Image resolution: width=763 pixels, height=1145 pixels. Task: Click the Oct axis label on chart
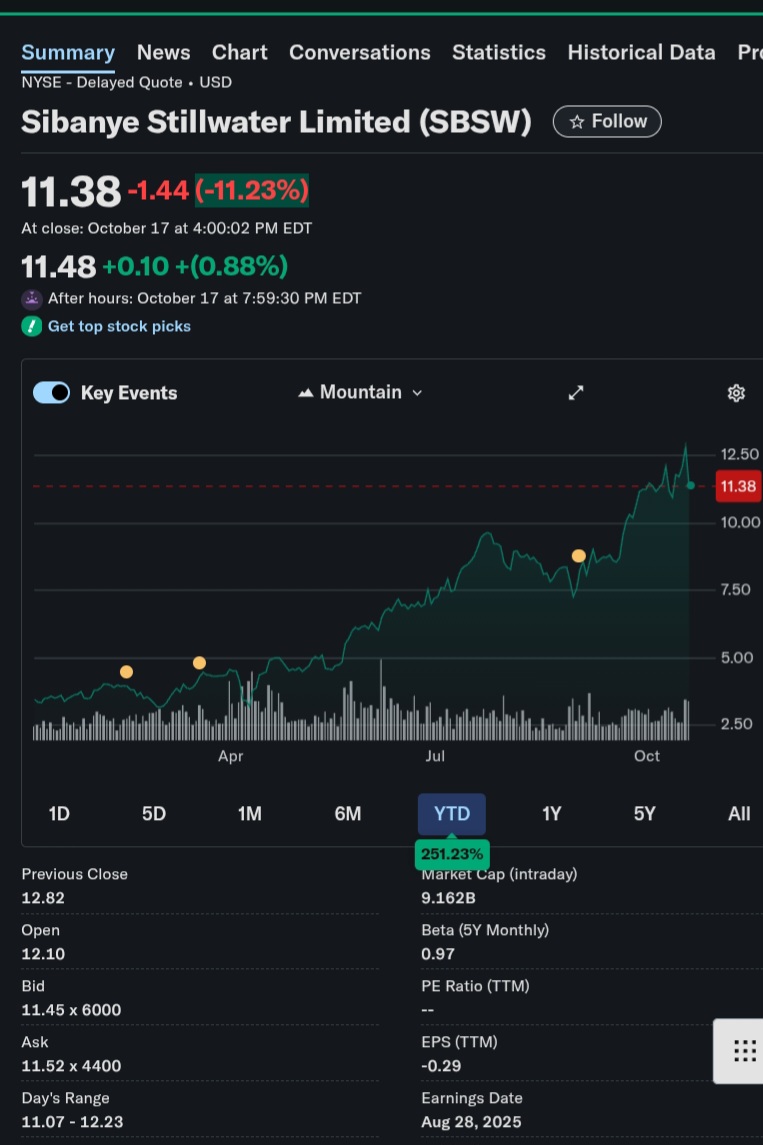646,756
